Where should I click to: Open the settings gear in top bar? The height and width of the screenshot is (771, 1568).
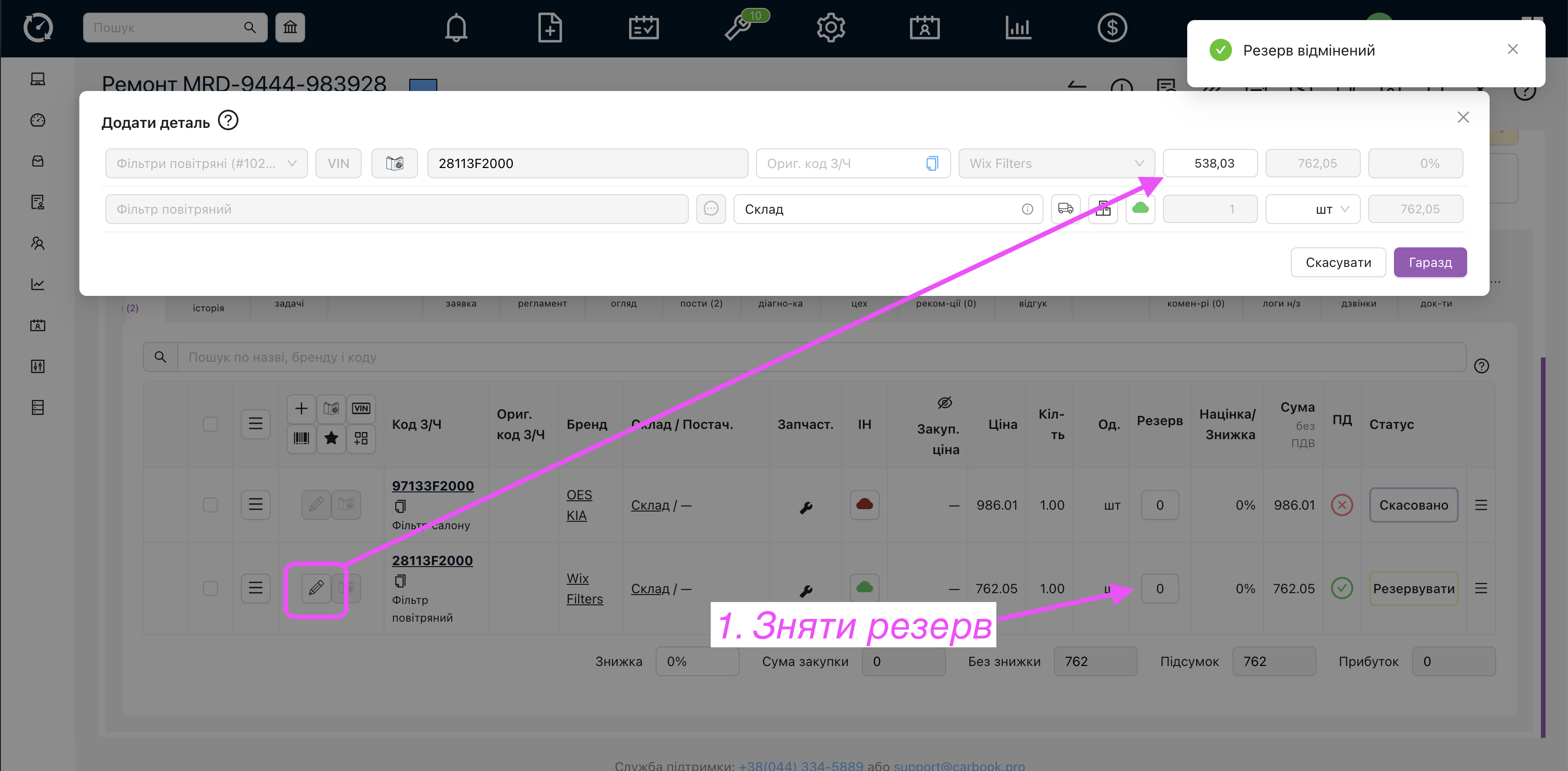point(831,28)
